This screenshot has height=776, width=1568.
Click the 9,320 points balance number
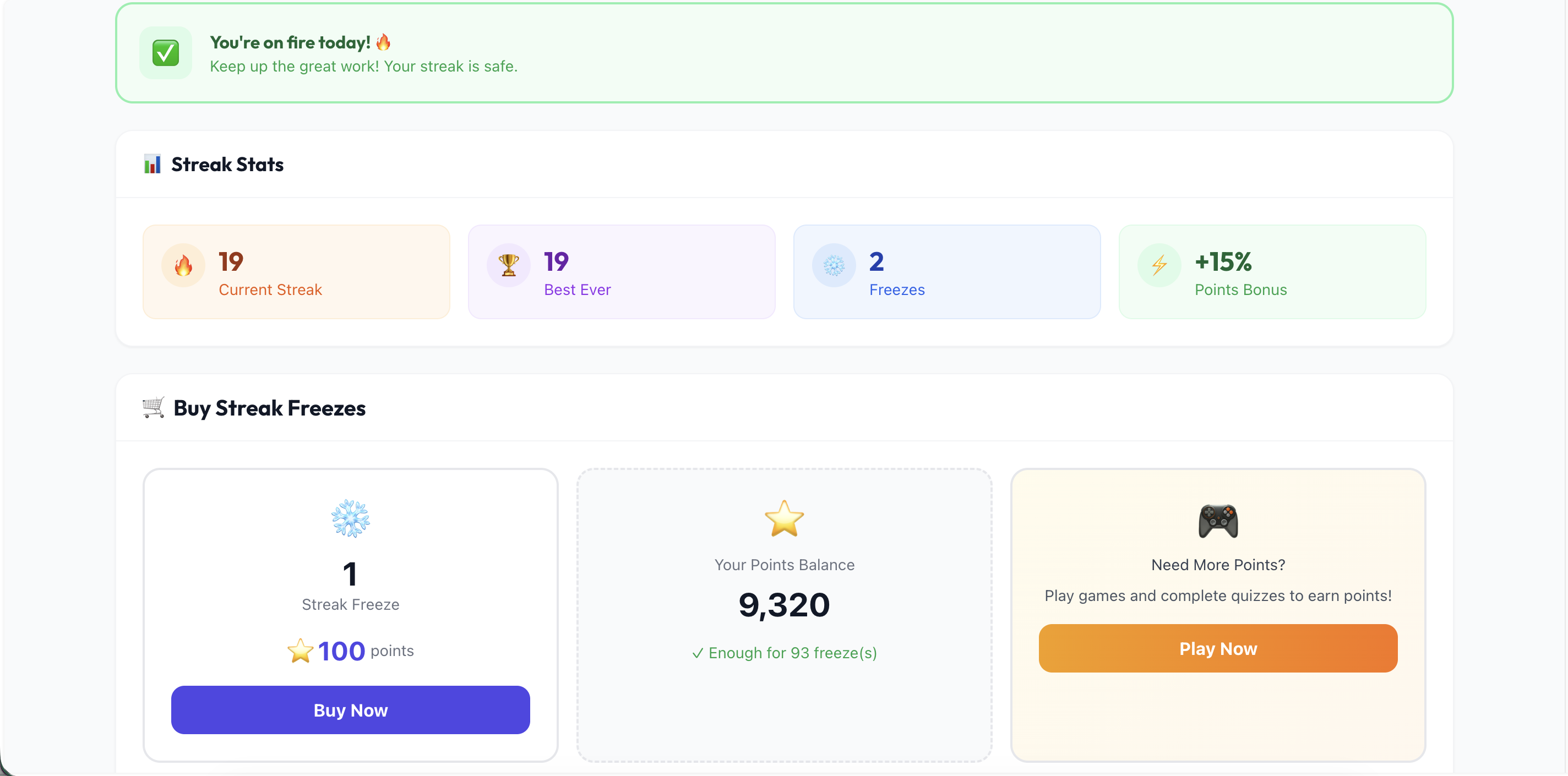(784, 605)
